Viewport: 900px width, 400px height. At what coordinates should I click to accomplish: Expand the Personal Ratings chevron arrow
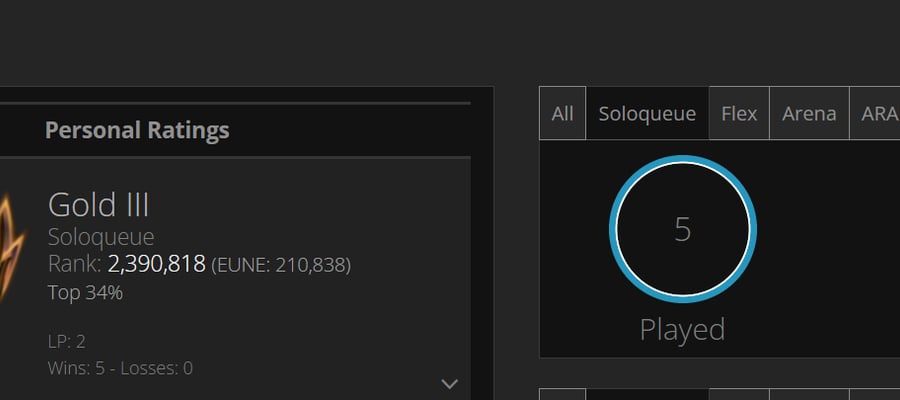tap(449, 383)
